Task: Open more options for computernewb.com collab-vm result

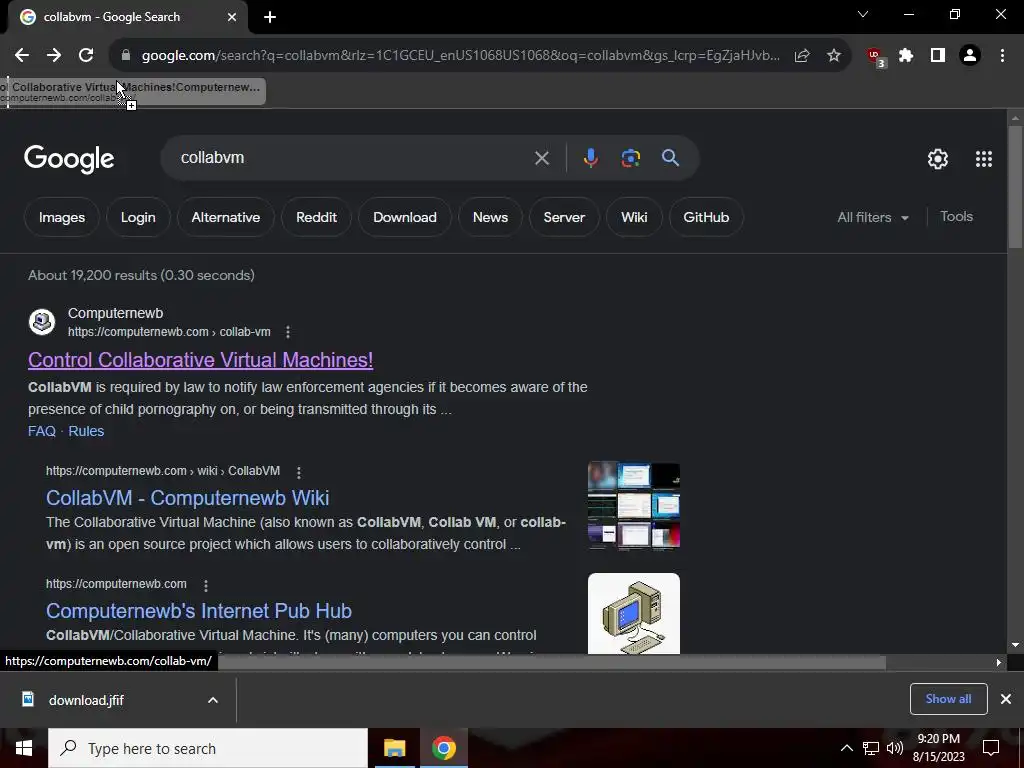Action: (x=288, y=332)
